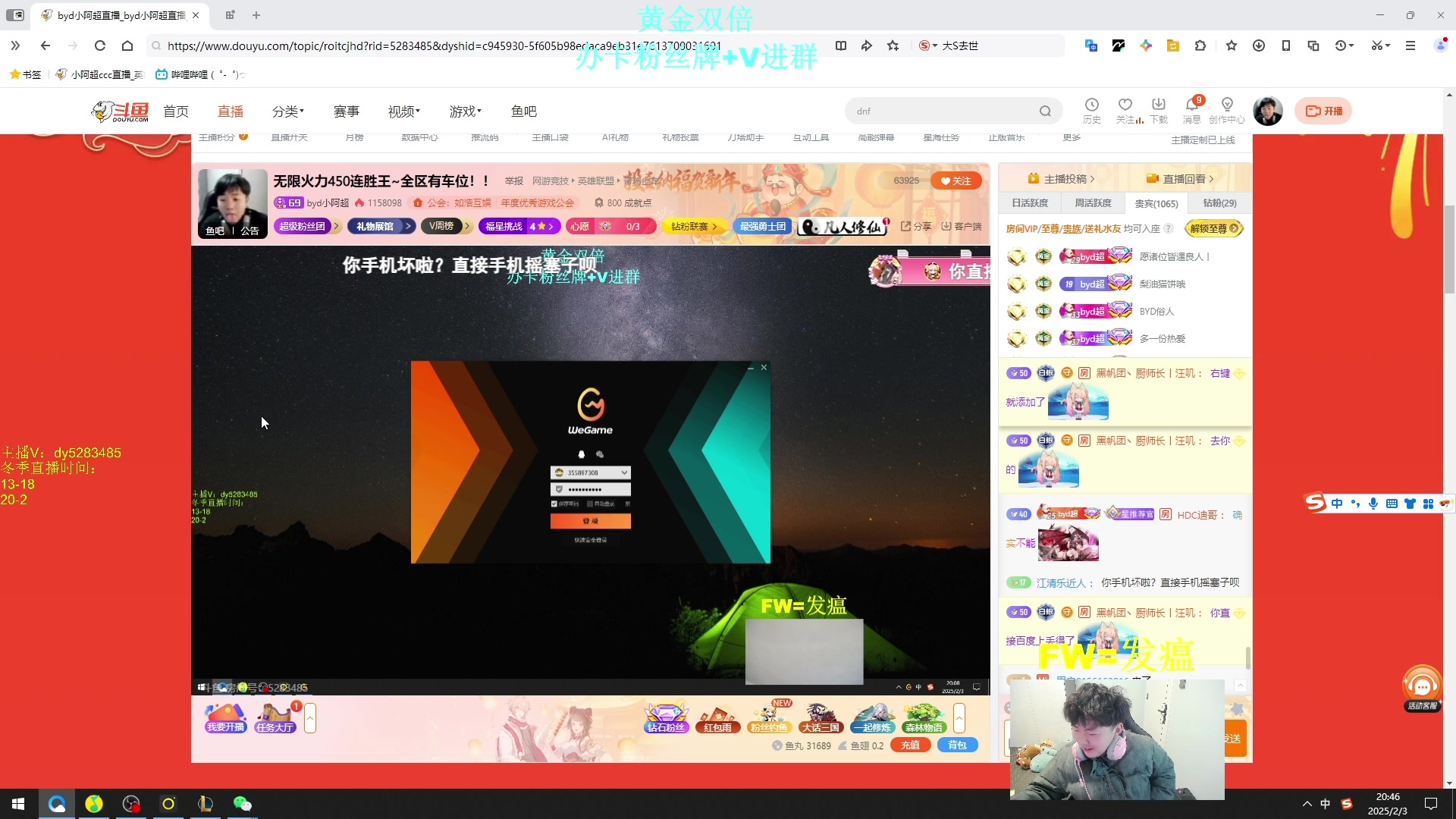This screenshot has width=1456, height=819.
Task: Open the 钻石粉丝 diamond icon
Action: [666, 717]
